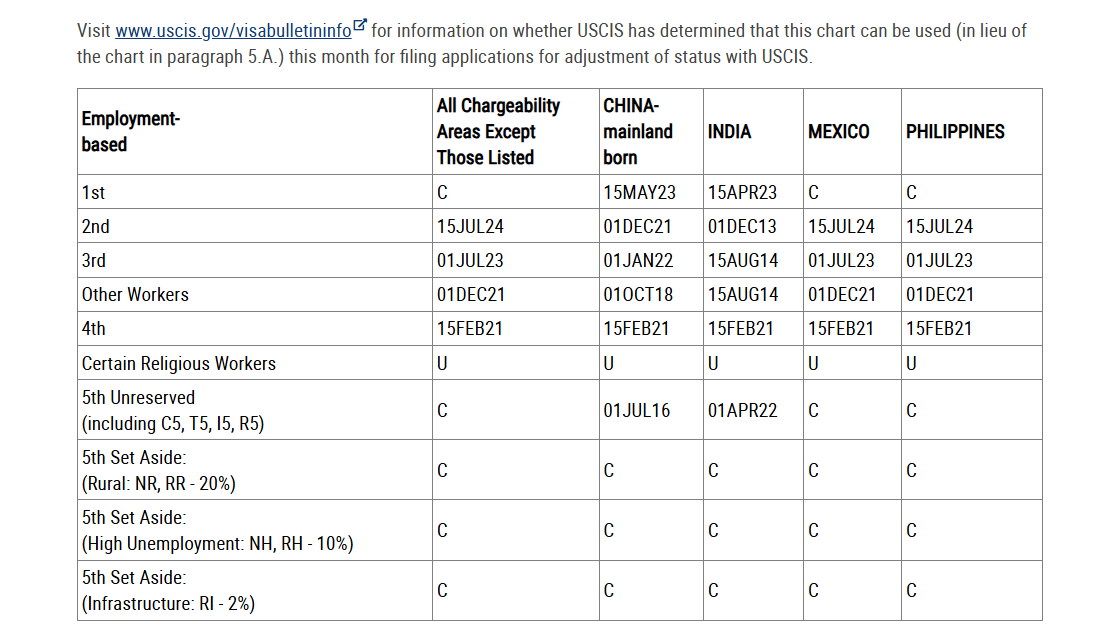Click the "Employment-based" header cell
This screenshot has height=635, width=1115.
click(130, 131)
